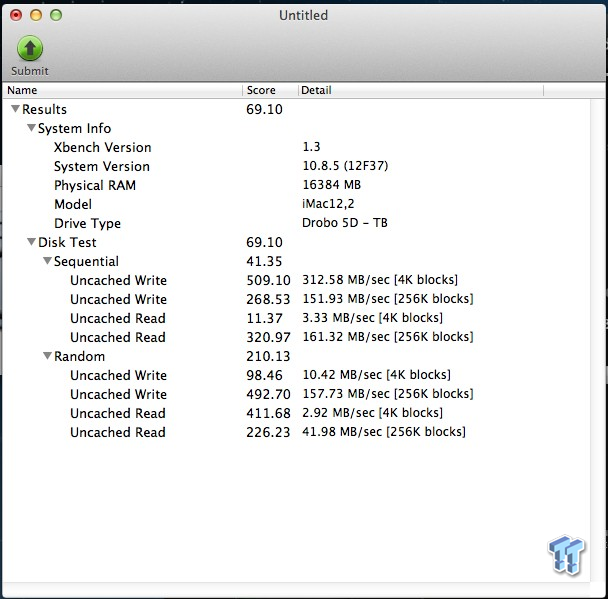Select the Drive Type row
This screenshot has width=608, height=599.
pyautogui.click(x=296, y=223)
